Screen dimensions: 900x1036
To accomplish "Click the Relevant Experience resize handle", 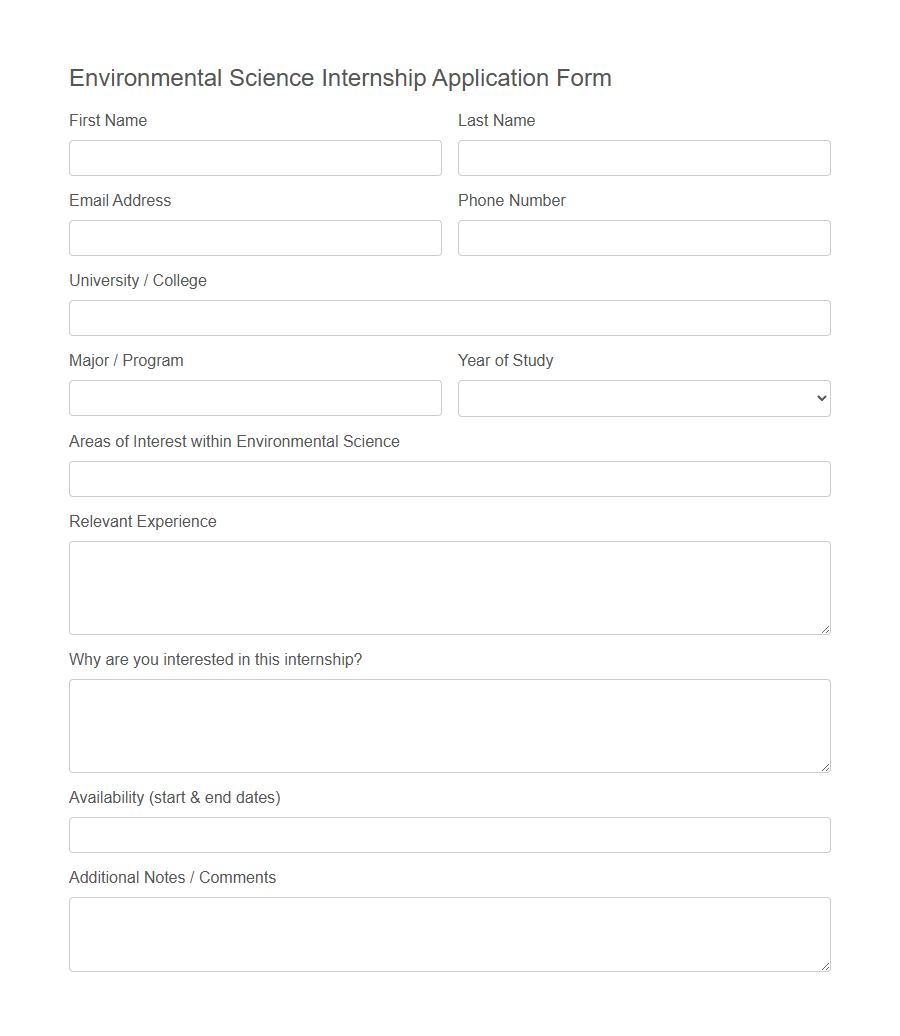I will click(x=825, y=628).
